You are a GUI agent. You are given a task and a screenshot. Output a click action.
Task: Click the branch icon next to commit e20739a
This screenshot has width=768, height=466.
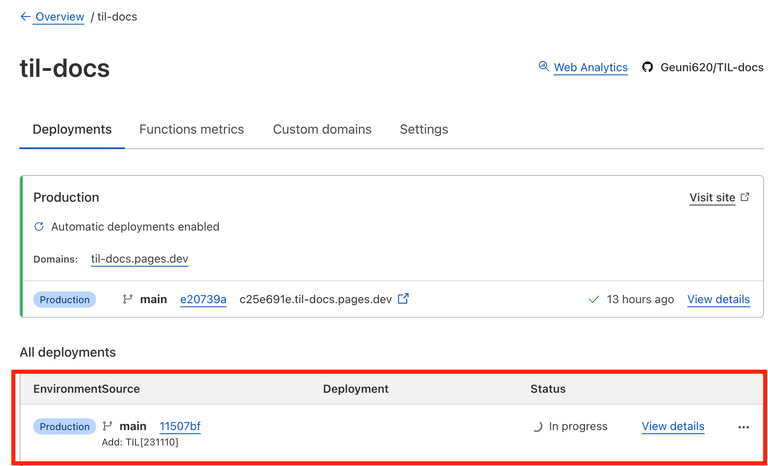127,299
